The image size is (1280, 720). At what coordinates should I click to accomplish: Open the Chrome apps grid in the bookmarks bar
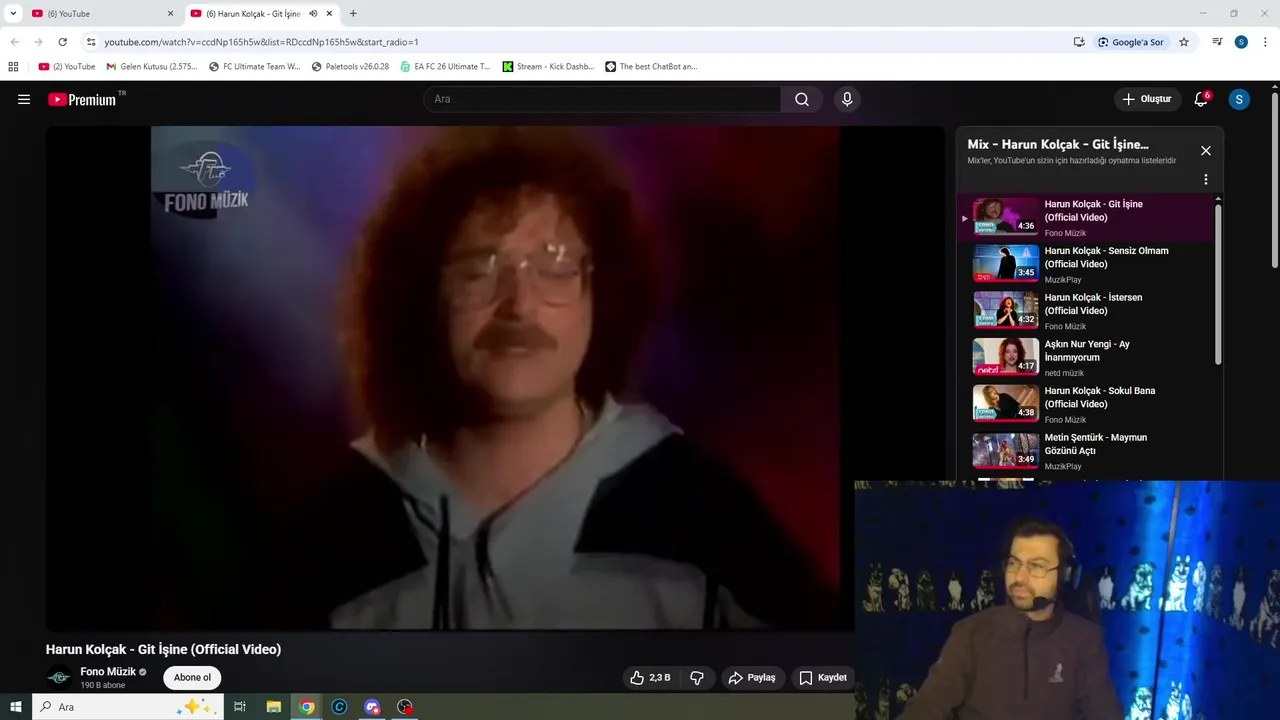[13, 67]
